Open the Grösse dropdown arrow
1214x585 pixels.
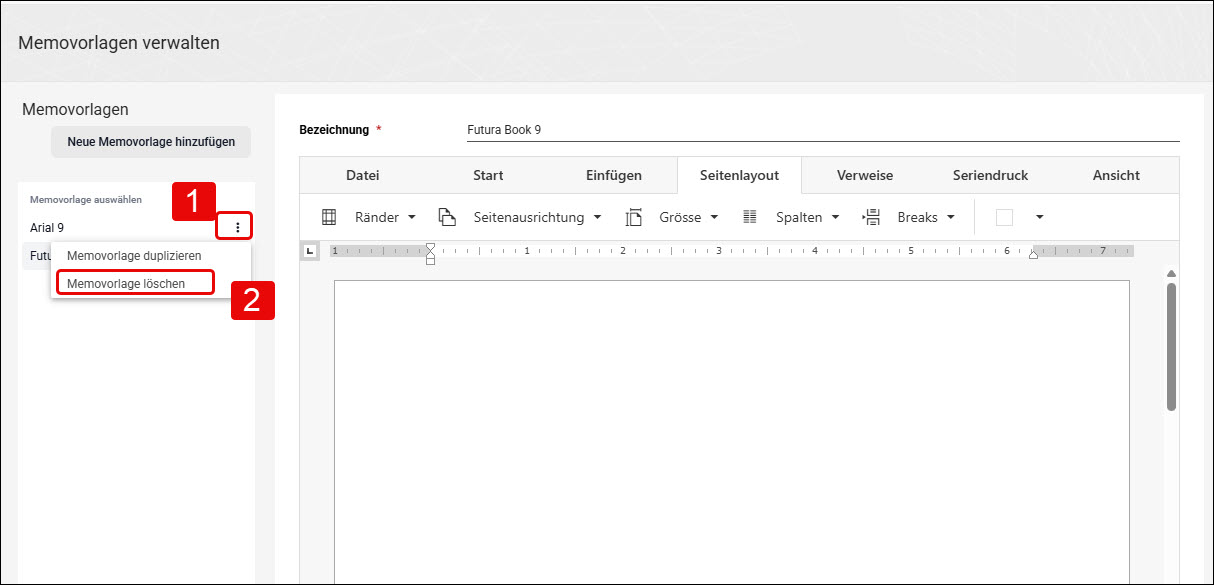point(715,217)
